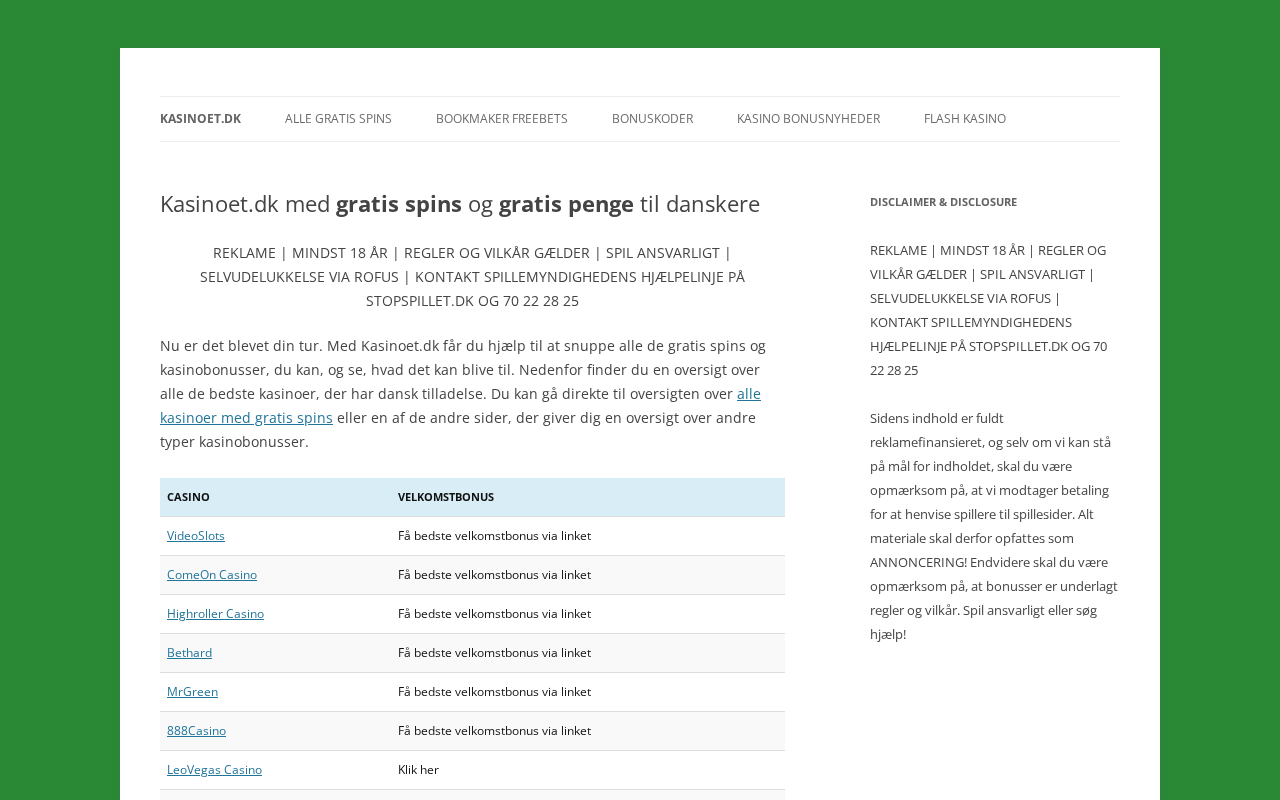Click intro paragraph starting 'Nu er det blevet din tur'
The width and height of the screenshot is (1280, 800).
[x=463, y=394]
